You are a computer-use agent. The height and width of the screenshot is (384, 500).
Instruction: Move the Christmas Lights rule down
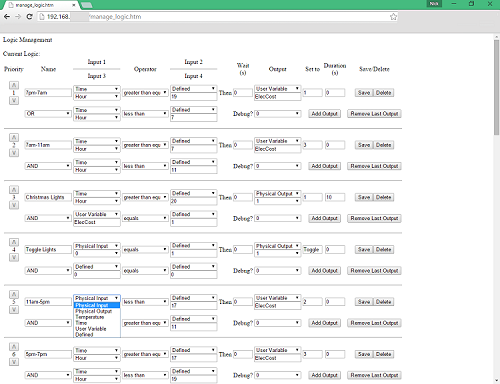tap(14, 205)
